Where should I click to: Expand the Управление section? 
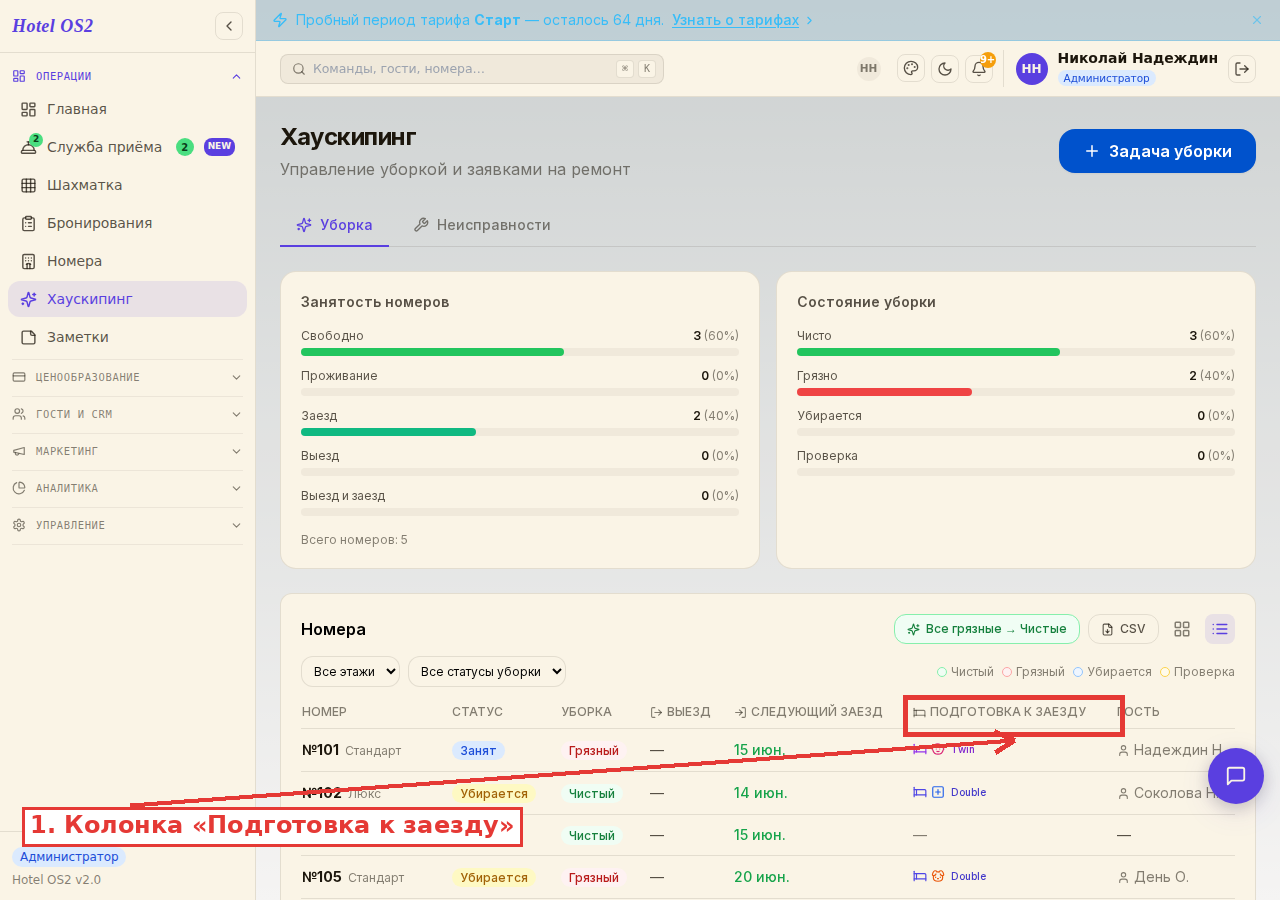(x=127, y=525)
